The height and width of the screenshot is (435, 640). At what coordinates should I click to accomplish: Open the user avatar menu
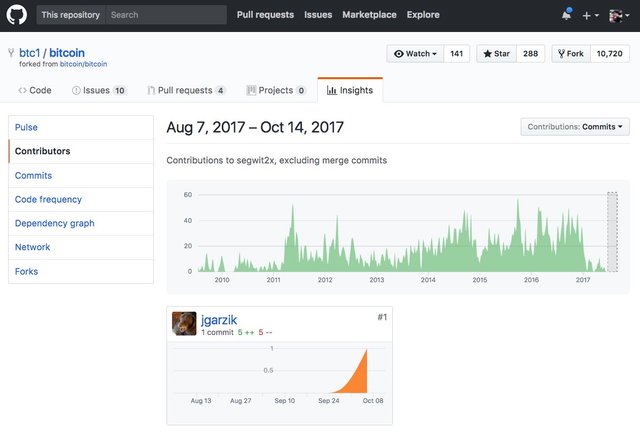618,16
